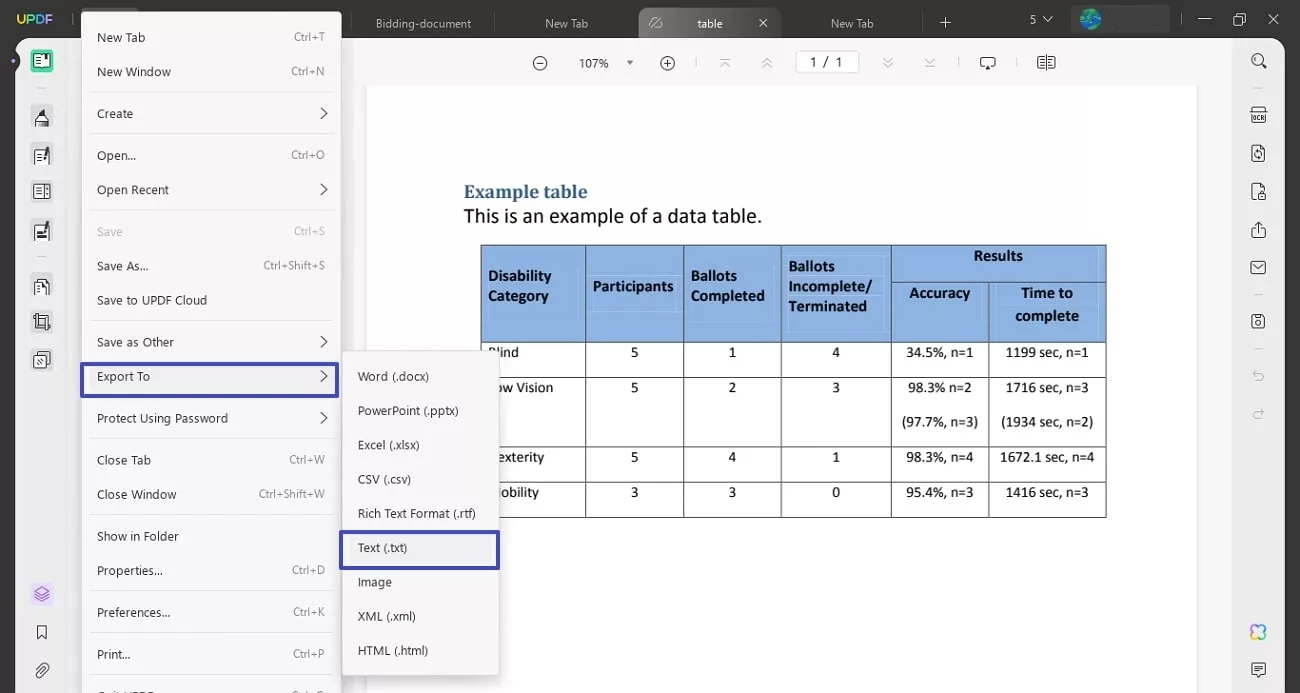Screen dimensions: 1300x693
Task: Expand the Save as Other submenu
Action: click(211, 341)
